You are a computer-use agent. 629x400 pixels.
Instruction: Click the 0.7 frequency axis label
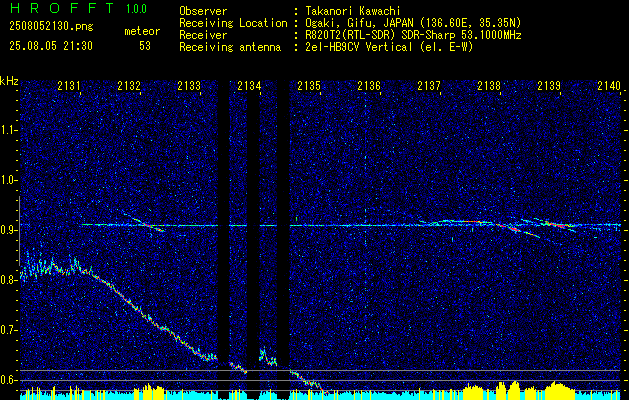(8, 330)
